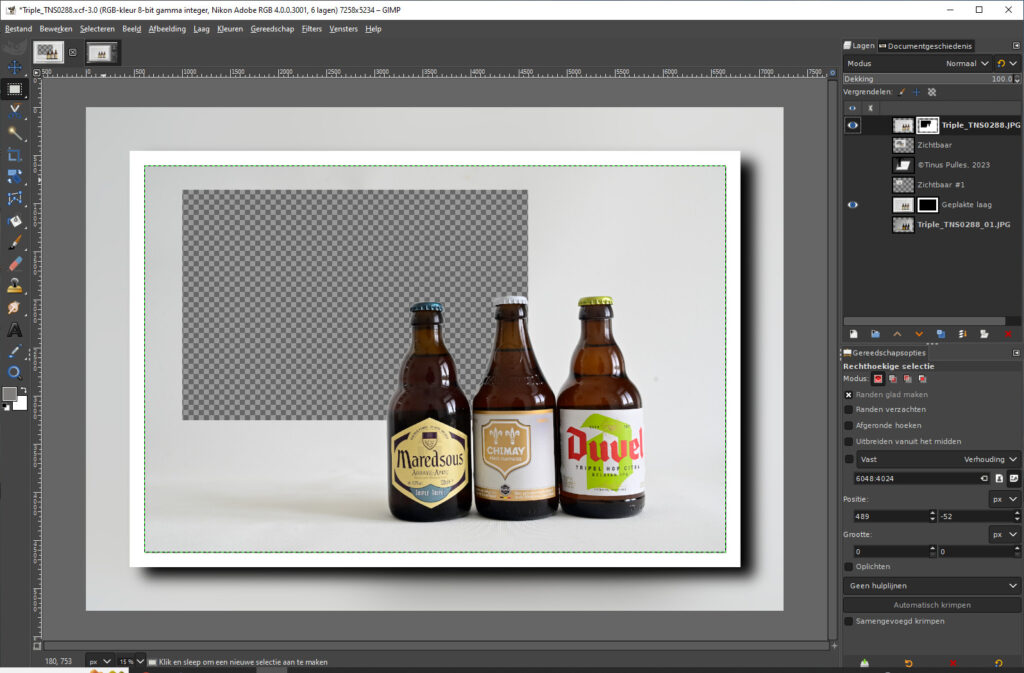Select the Zoom magnifier tool
Image resolution: width=1024 pixels, height=673 pixels.
point(14,373)
